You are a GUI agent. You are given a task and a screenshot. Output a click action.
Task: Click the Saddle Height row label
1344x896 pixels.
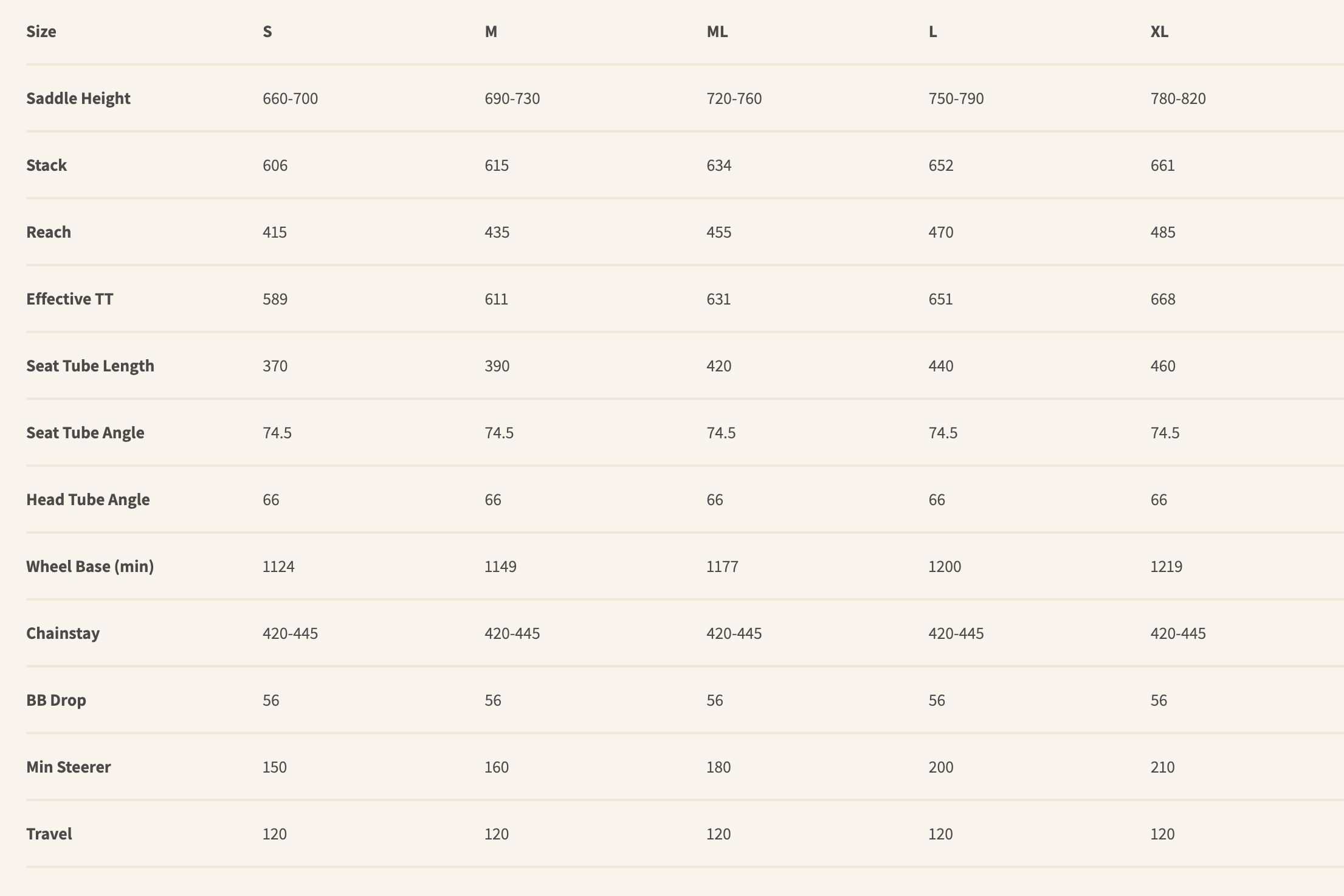(x=78, y=98)
